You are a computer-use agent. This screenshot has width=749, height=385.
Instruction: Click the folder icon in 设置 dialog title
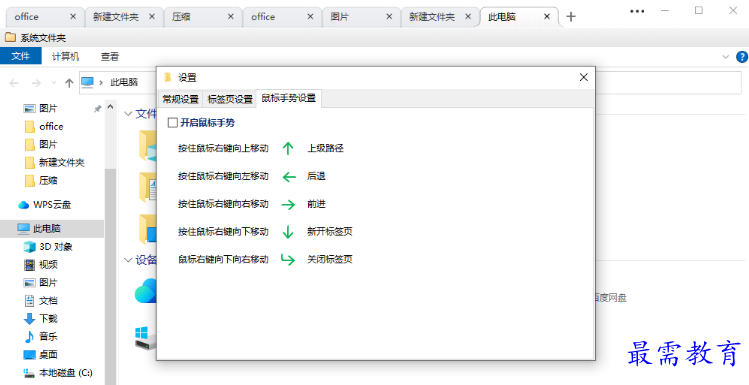tap(167, 77)
